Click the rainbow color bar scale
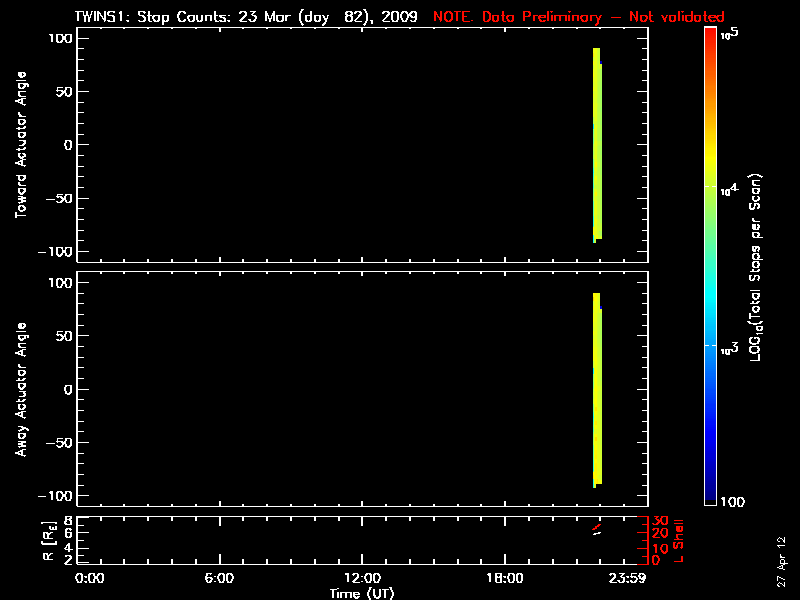Viewport: 800px width, 600px height. coord(711,266)
